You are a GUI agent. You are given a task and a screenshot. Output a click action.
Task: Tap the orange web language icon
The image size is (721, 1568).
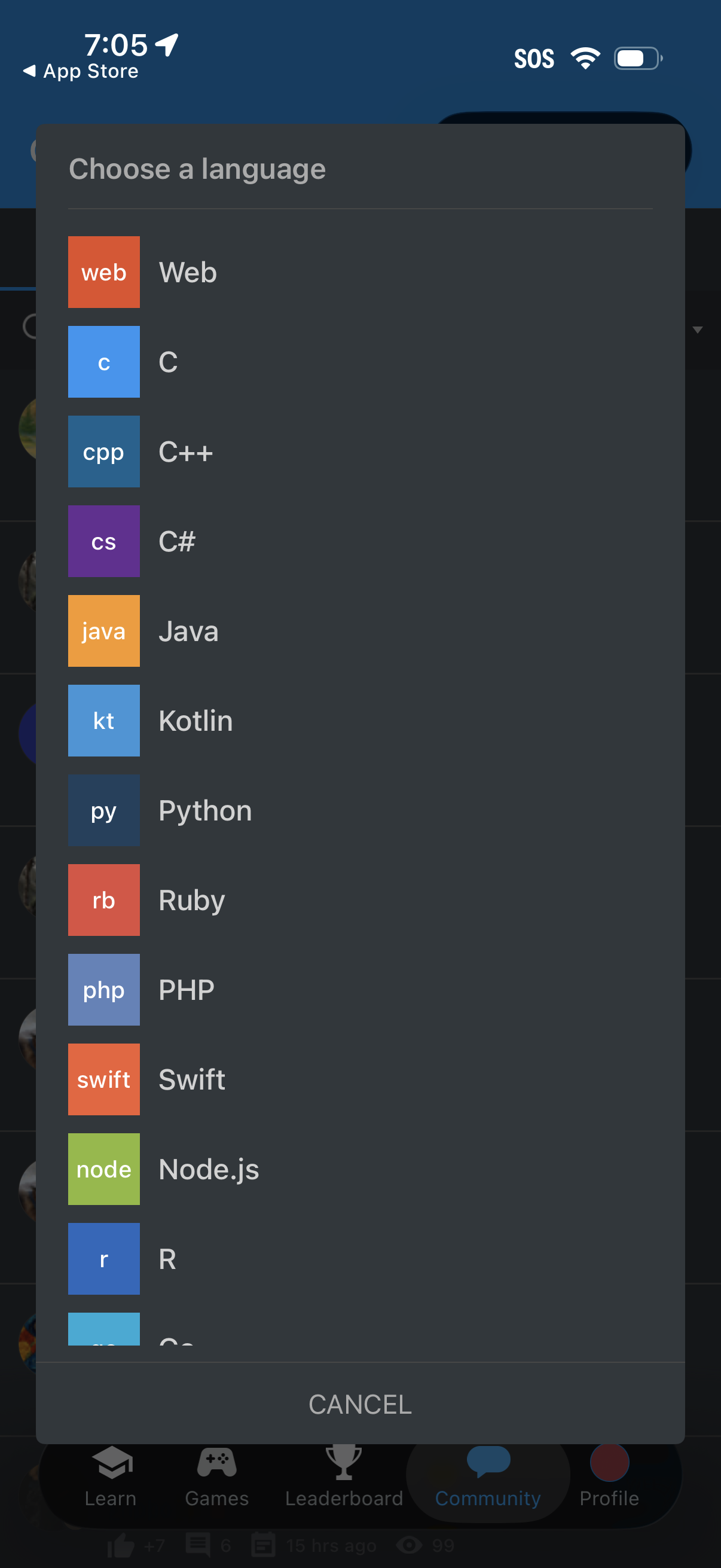[103, 272]
